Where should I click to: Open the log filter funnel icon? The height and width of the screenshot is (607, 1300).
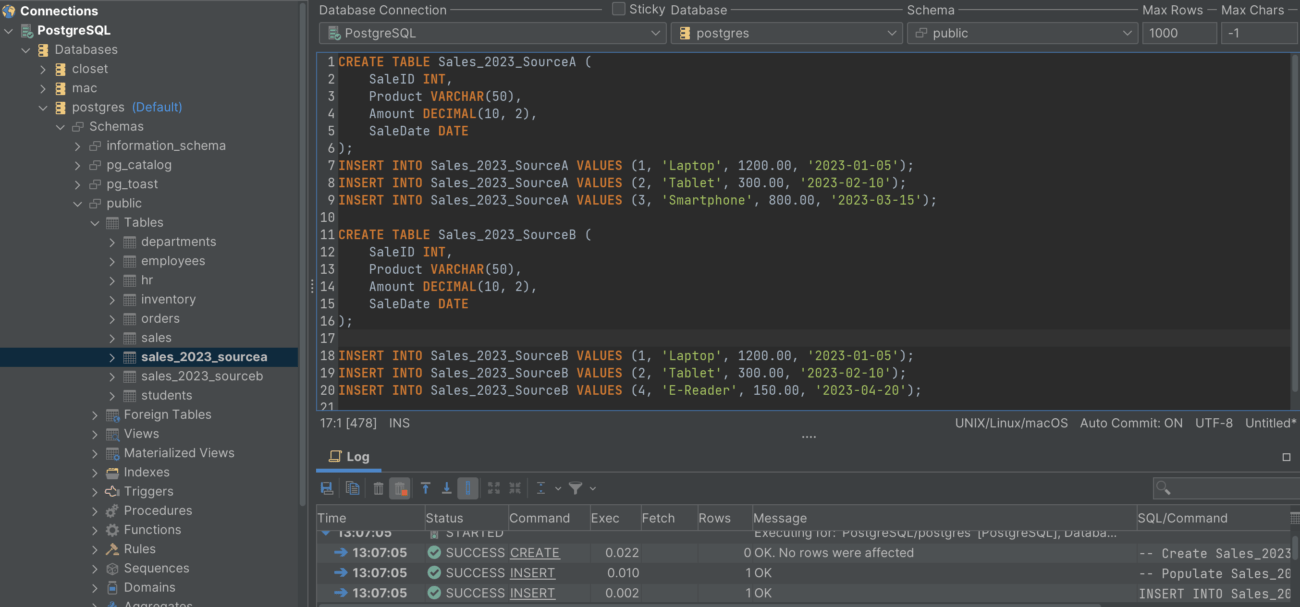pyautogui.click(x=577, y=488)
